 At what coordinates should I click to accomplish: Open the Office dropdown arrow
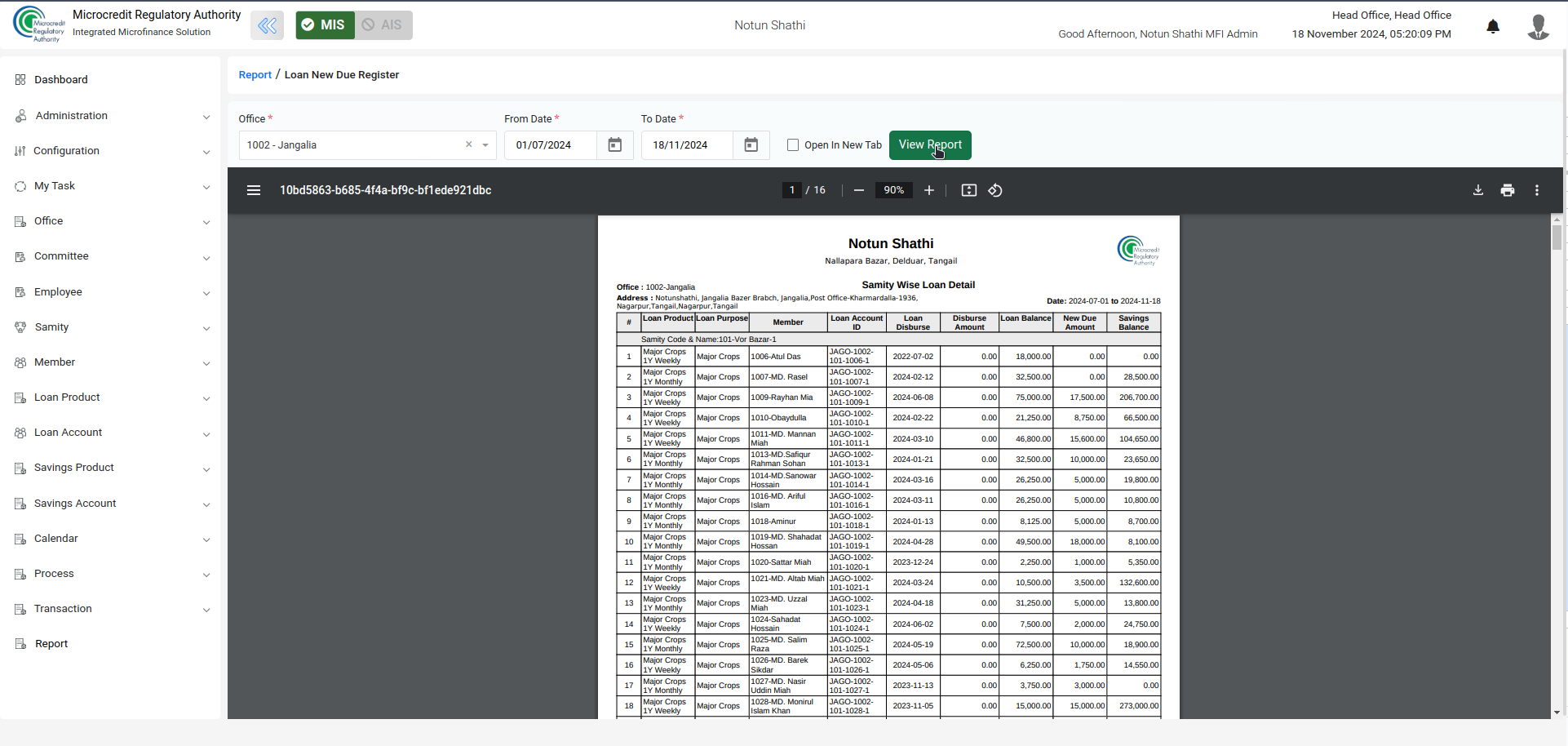coord(485,145)
